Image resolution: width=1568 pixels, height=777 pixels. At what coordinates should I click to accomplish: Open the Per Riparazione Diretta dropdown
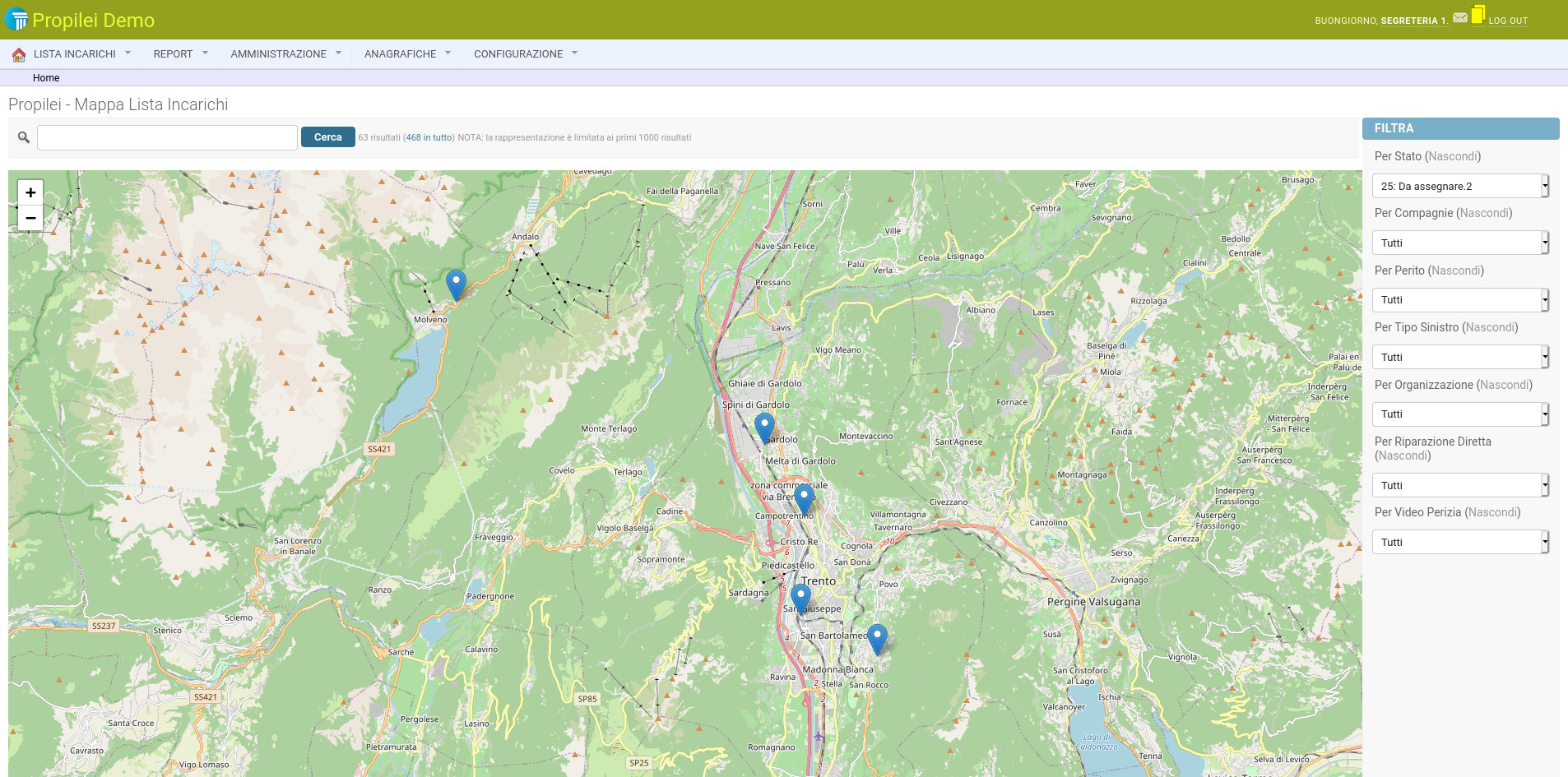point(1460,485)
